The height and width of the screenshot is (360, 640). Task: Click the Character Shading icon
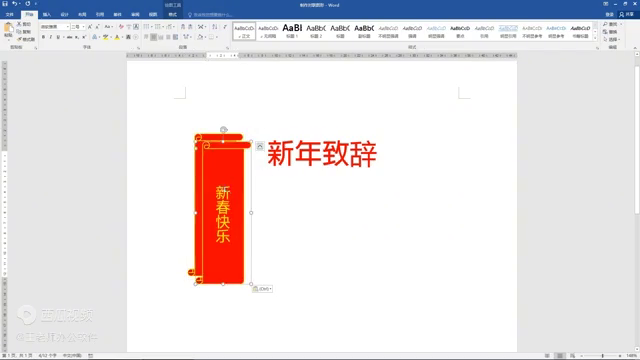click(x=128, y=37)
